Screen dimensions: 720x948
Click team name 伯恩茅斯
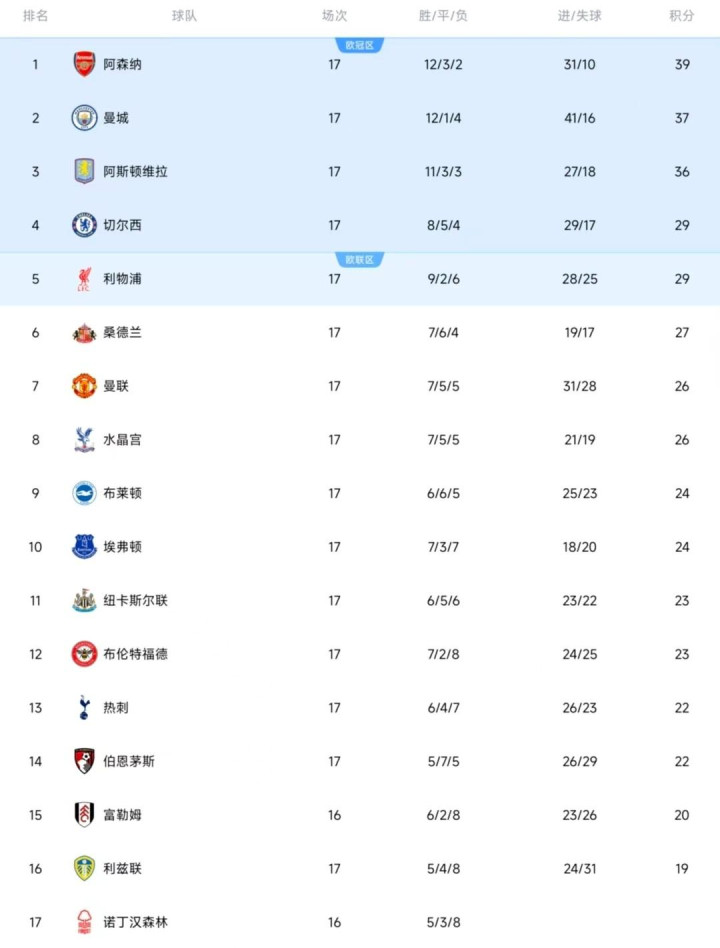(129, 761)
